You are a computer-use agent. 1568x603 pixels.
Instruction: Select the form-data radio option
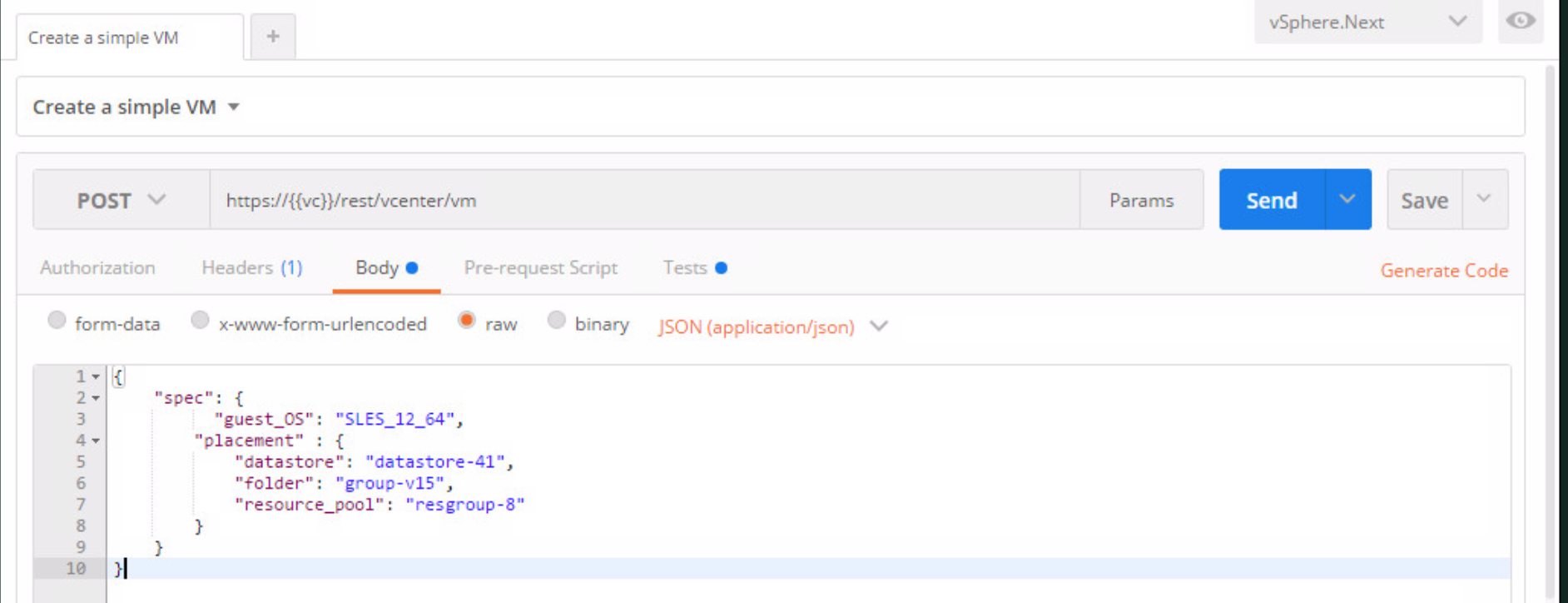pyautogui.click(x=57, y=321)
